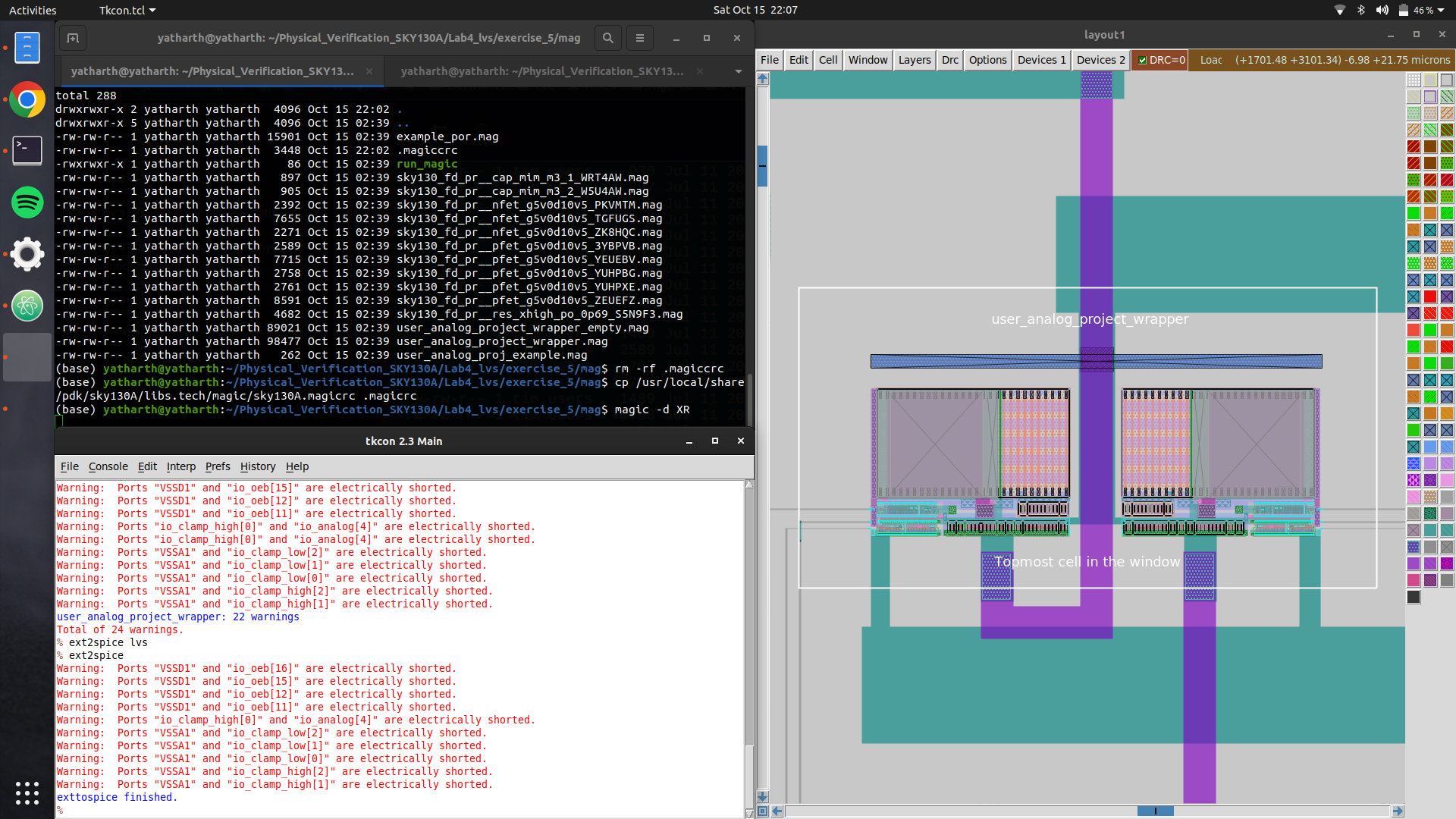This screenshot has width=1456, height=819.
Task: Open Magic Cell menu
Action: coord(828,60)
